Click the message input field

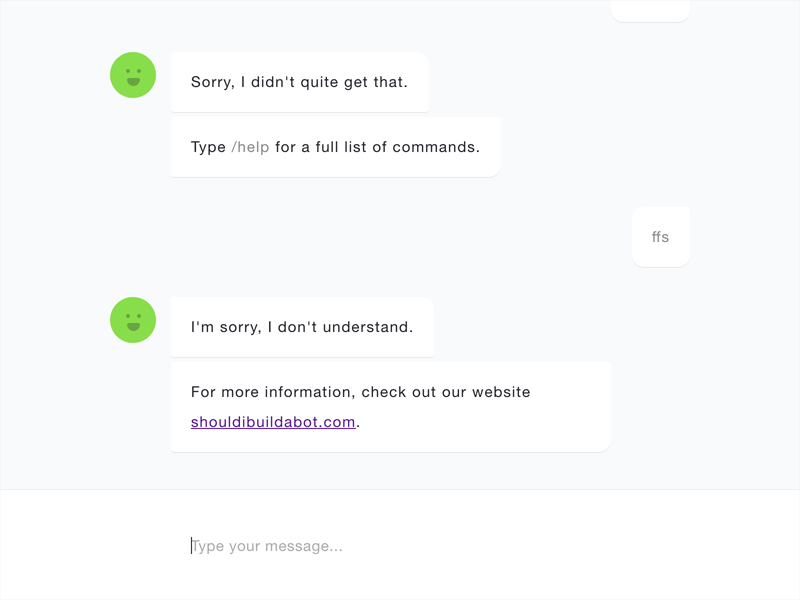[x=300, y=545]
